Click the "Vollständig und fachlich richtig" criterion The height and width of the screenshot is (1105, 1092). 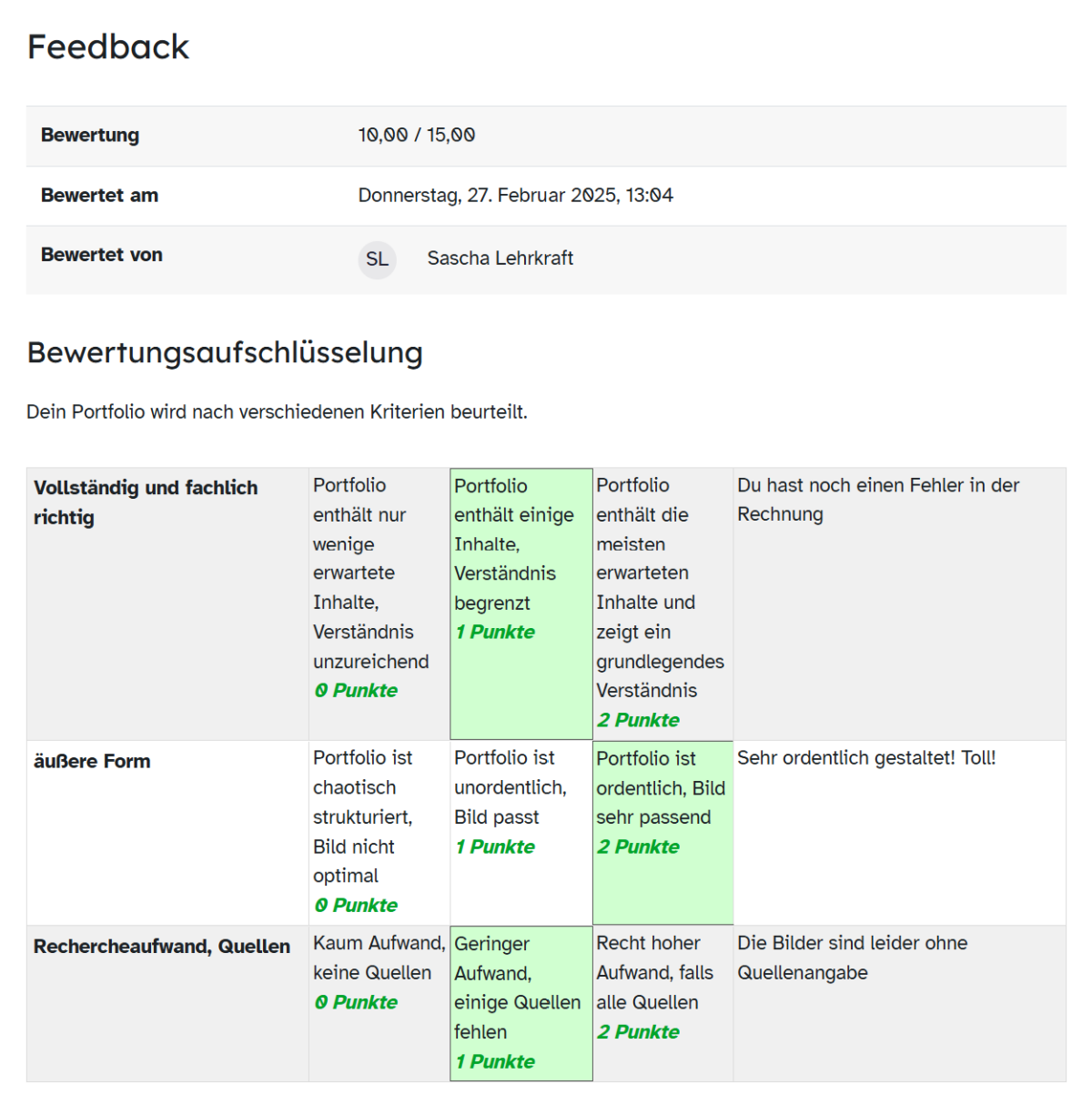[x=146, y=502]
